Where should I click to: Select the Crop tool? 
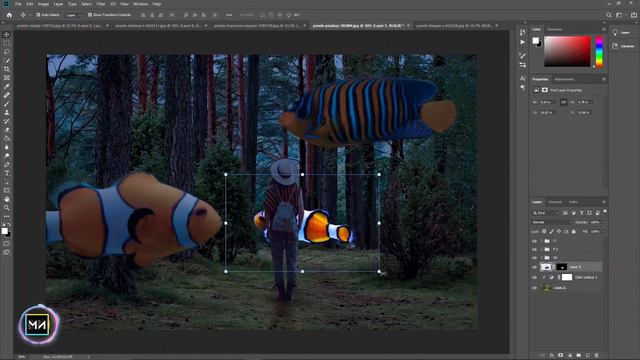(x=7, y=69)
